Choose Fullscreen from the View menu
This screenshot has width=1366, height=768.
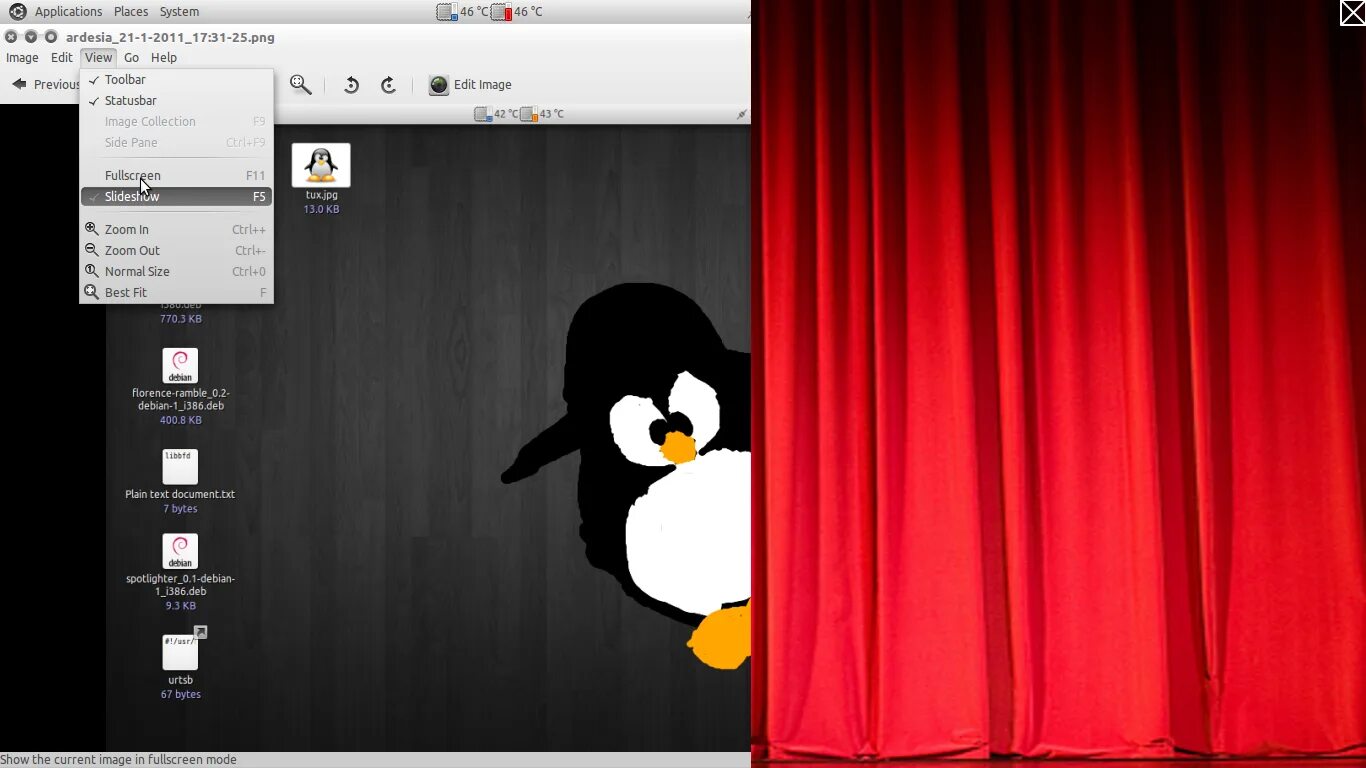(176, 176)
